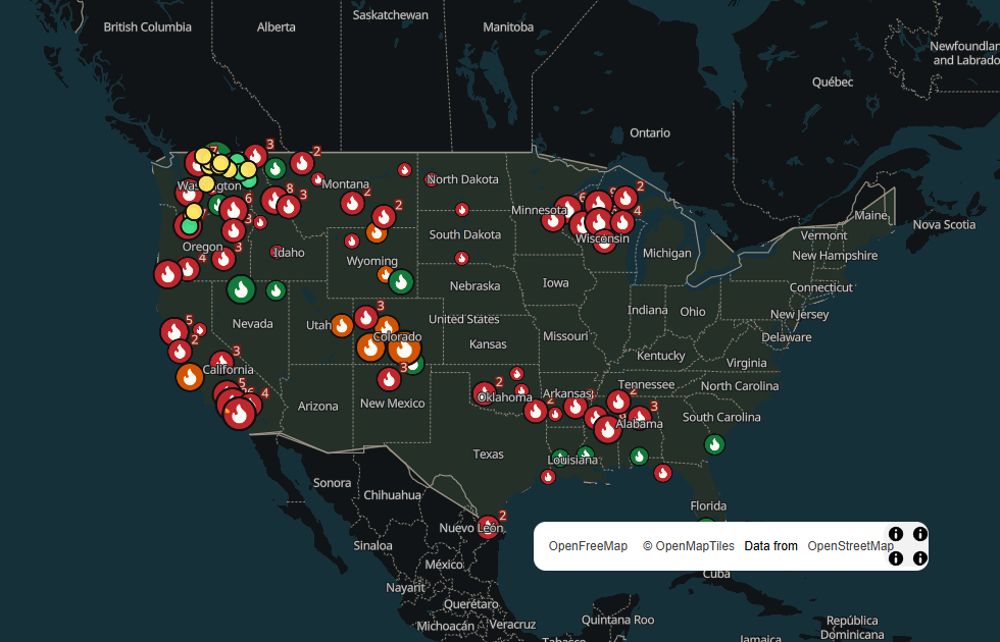Open the OpenFreeMap attribution link
1000x642 pixels.
pyautogui.click(x=588, y=546)
